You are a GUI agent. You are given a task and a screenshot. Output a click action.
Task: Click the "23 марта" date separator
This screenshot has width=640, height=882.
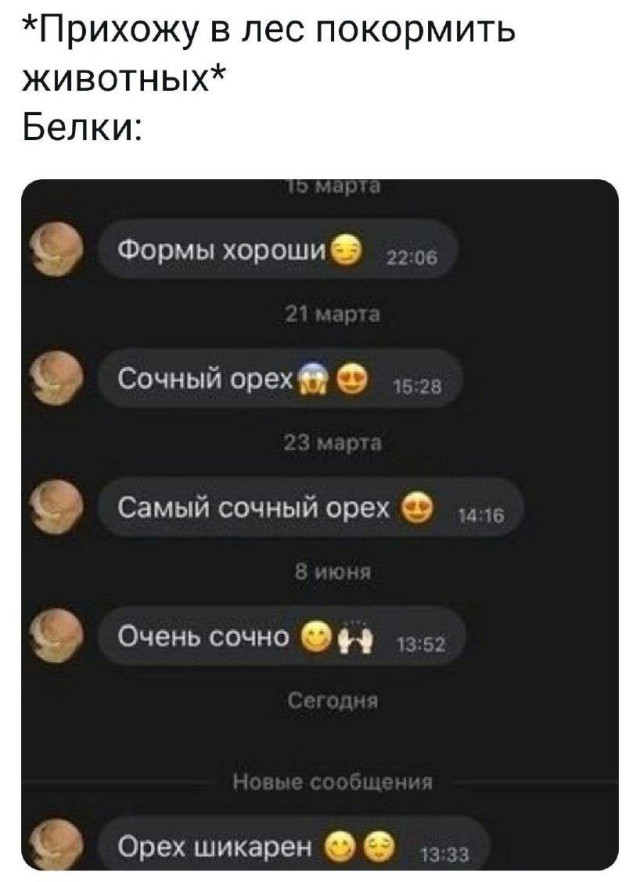pyautogui.click(x=332, y=444)
